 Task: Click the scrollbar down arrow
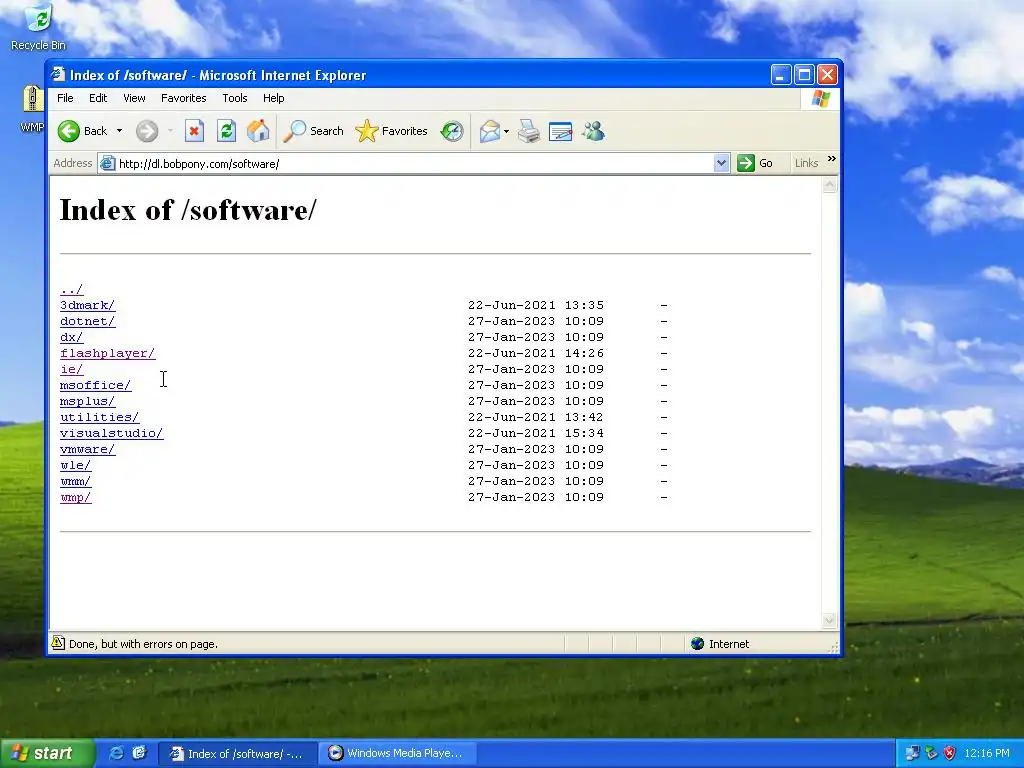click(x=829, y=620)
